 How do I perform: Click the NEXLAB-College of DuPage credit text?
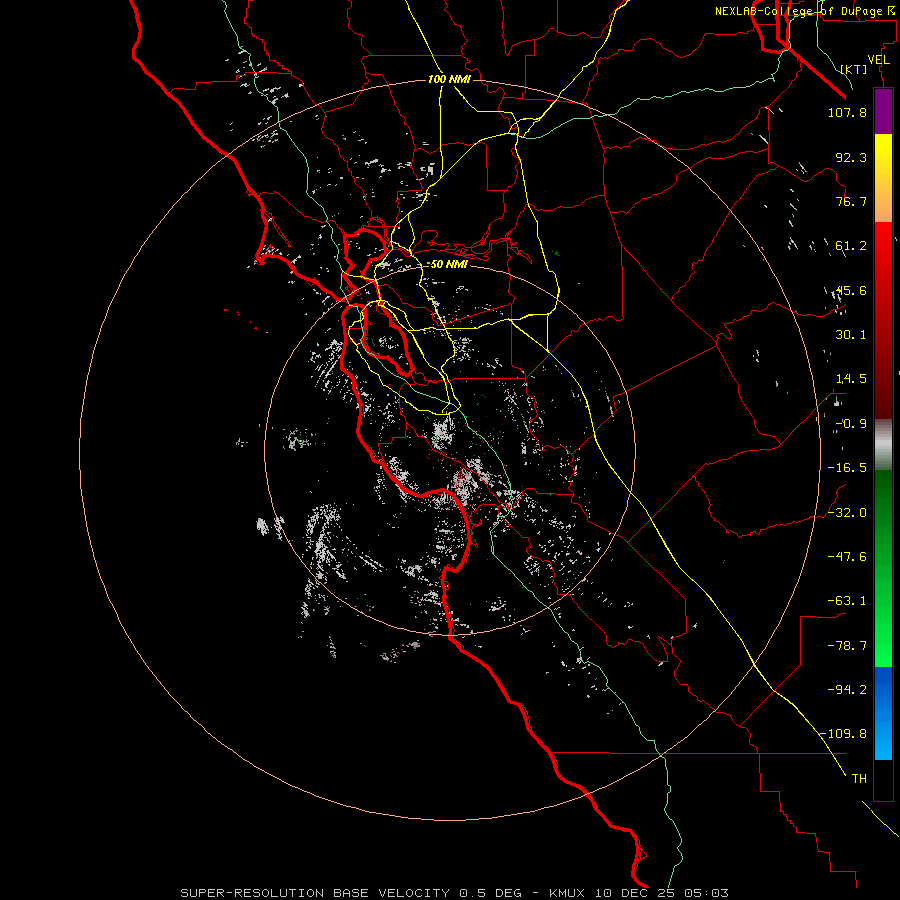804,11
